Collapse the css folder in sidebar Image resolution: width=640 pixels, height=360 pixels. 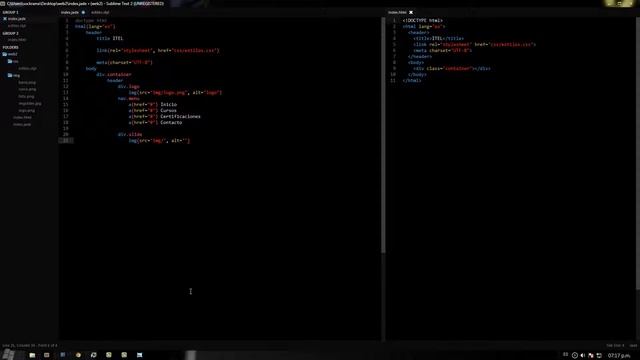click(x=10, y=61)
